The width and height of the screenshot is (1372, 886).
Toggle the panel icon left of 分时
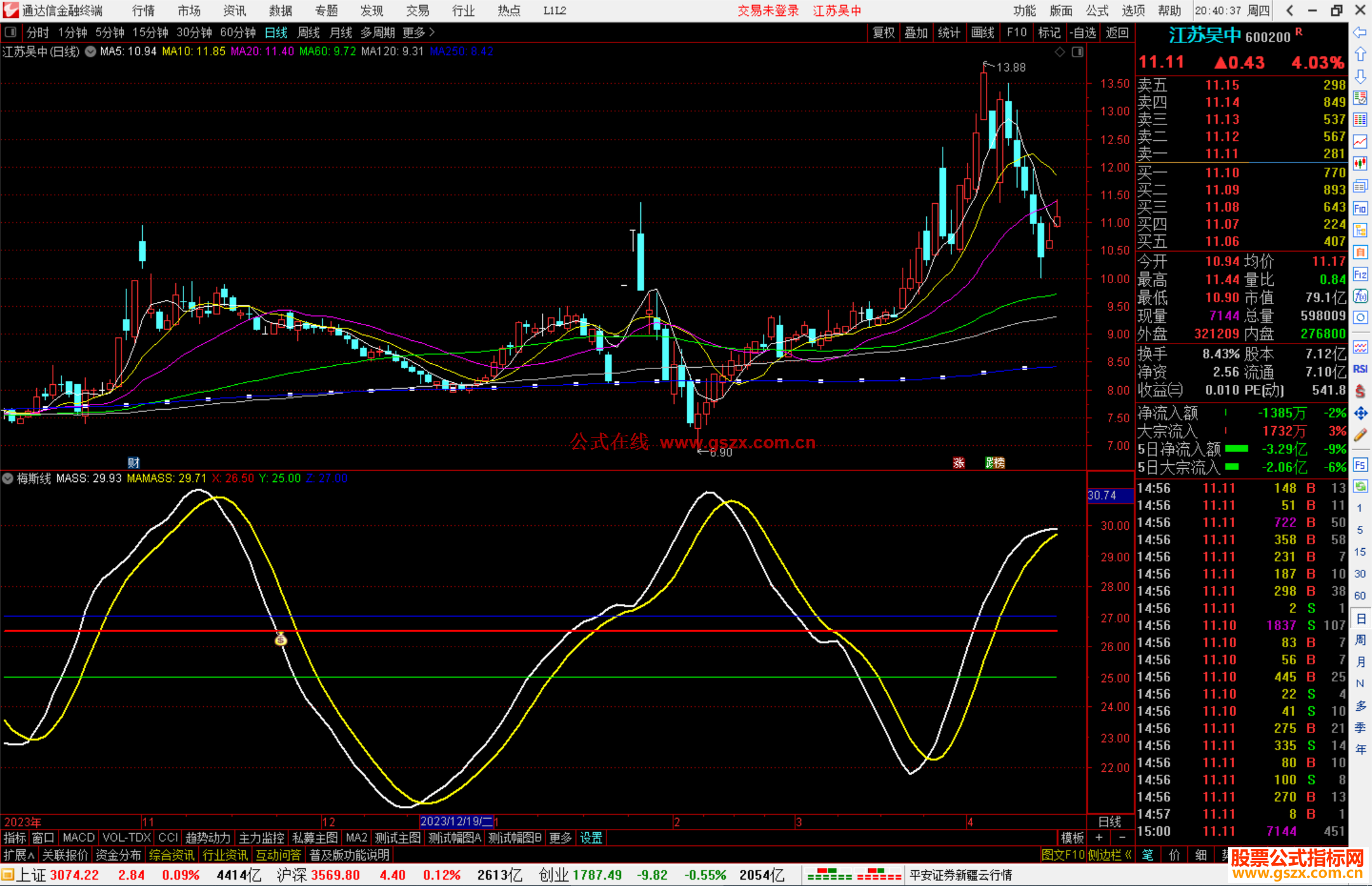(10, 32)
